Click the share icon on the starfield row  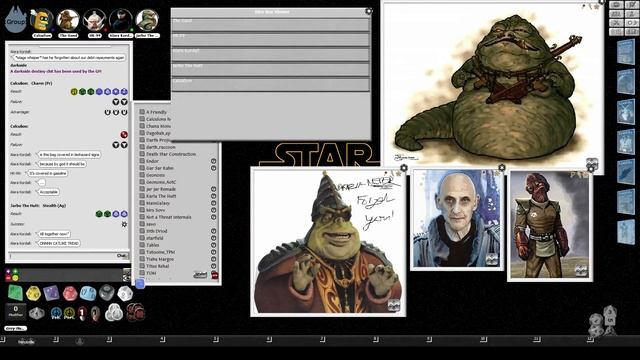pos(213,238)
